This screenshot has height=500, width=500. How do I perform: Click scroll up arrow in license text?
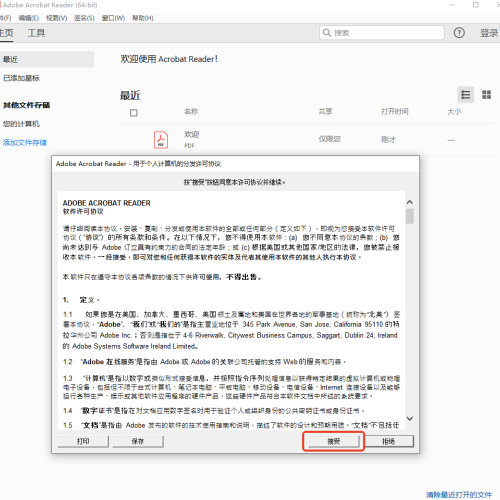tap(410, 202)
